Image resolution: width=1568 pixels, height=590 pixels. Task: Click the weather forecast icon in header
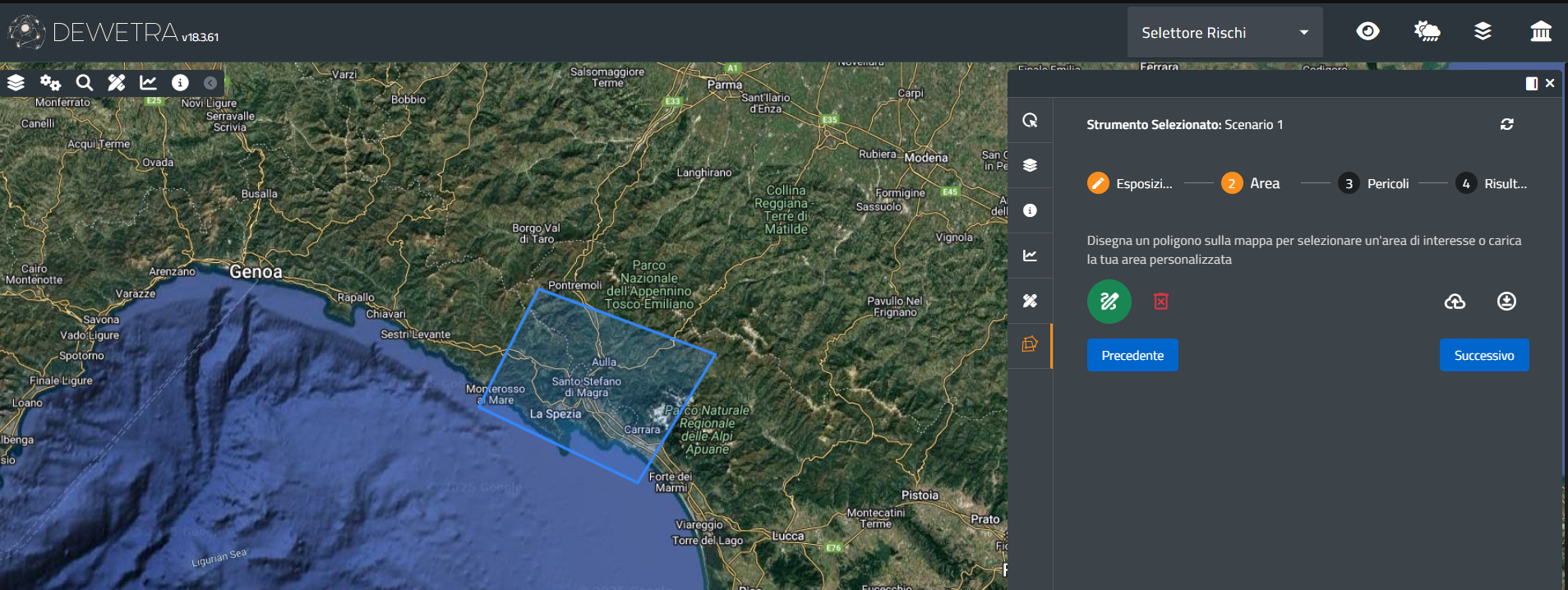pos(1427,32)
